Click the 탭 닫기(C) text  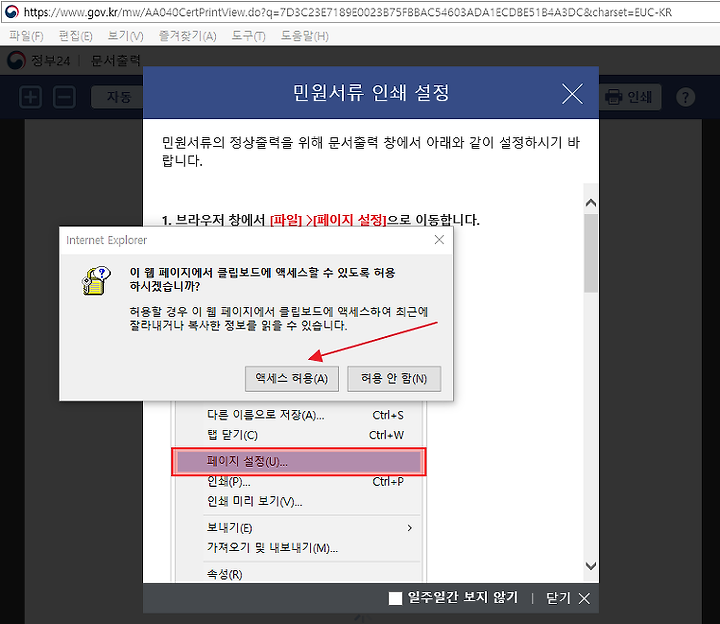coord(232,435)
